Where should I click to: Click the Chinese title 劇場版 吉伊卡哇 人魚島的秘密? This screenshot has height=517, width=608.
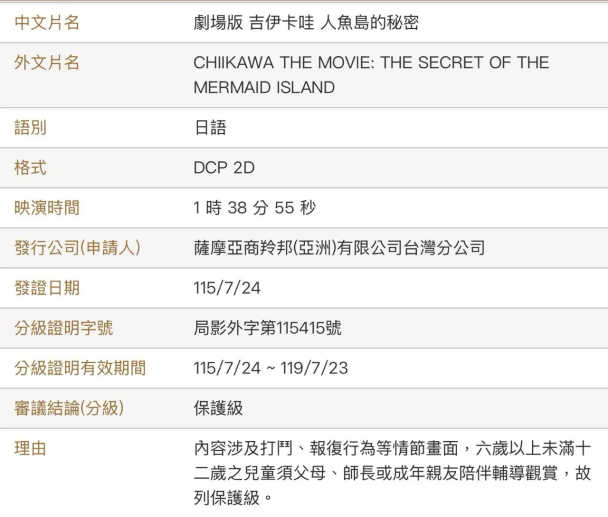pos(306,22)
